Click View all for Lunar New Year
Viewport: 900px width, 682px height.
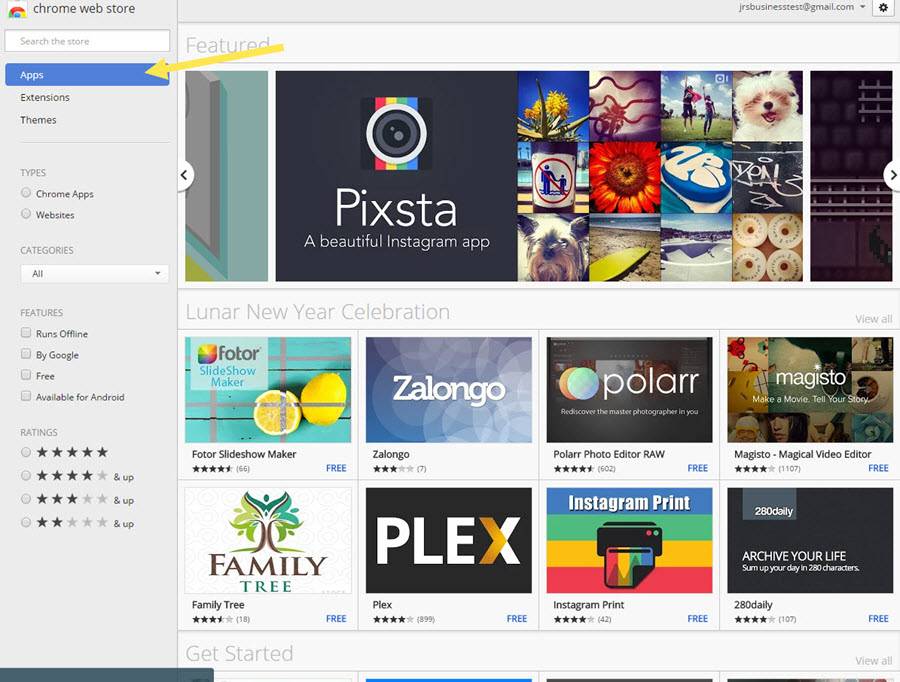(873, 319)
